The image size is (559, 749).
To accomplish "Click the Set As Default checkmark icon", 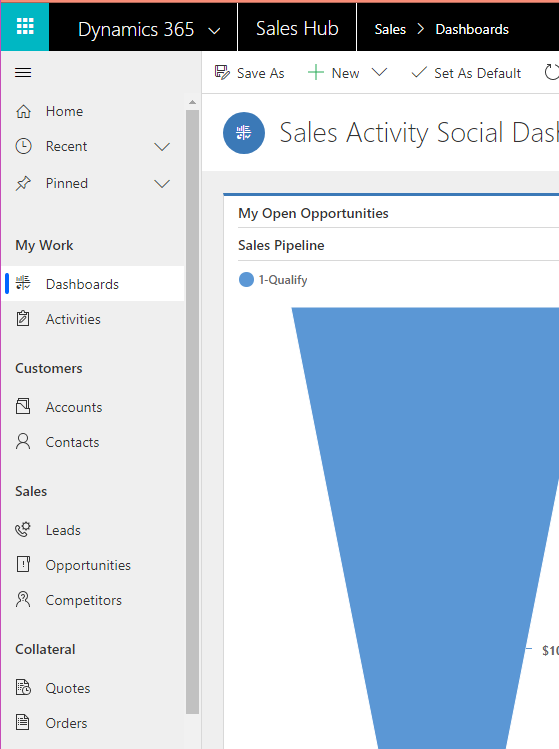I will (x=419, y=73).
